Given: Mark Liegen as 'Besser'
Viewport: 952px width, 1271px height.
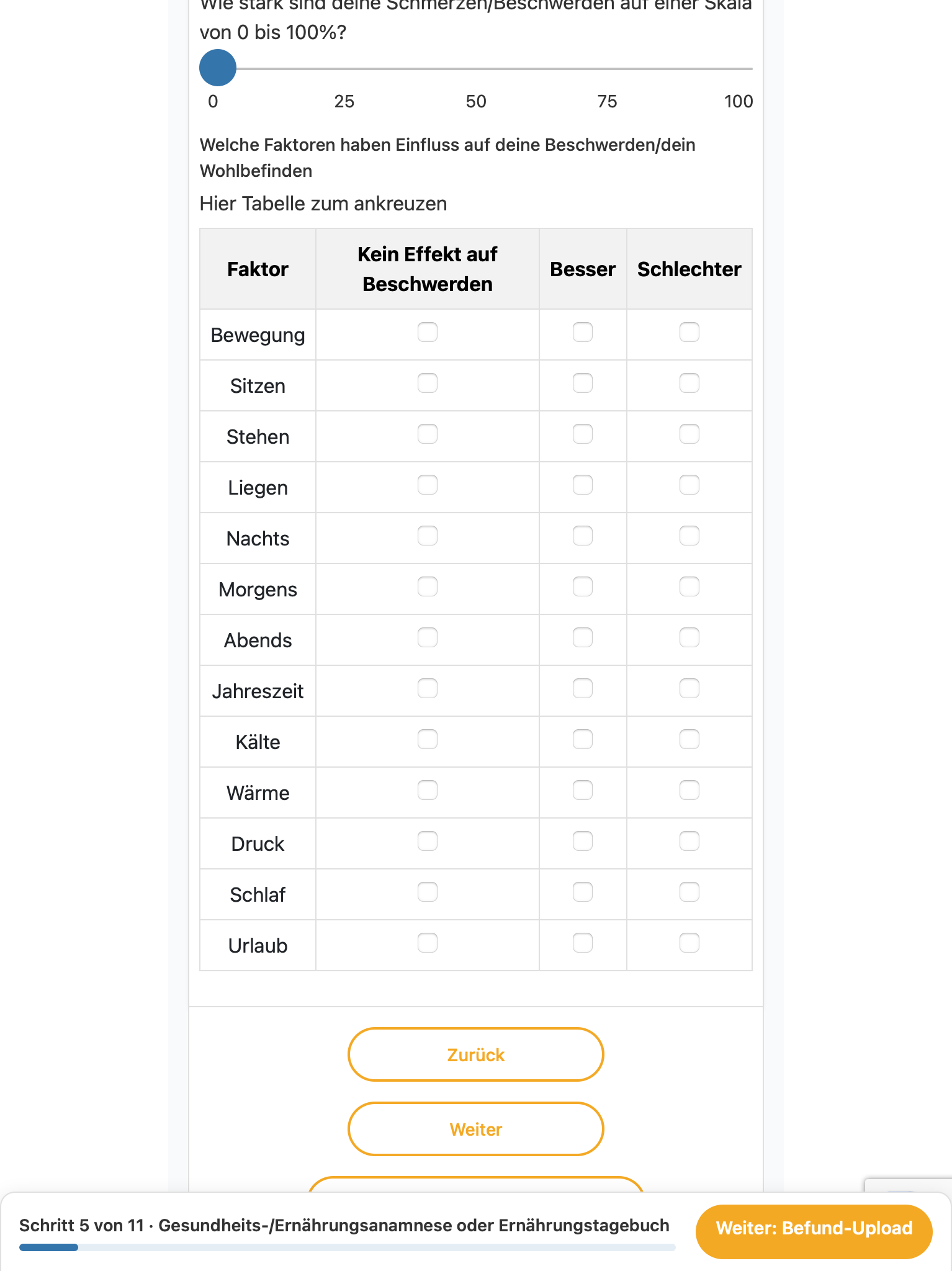Looking at the screenshot, I should click(582, 485).
